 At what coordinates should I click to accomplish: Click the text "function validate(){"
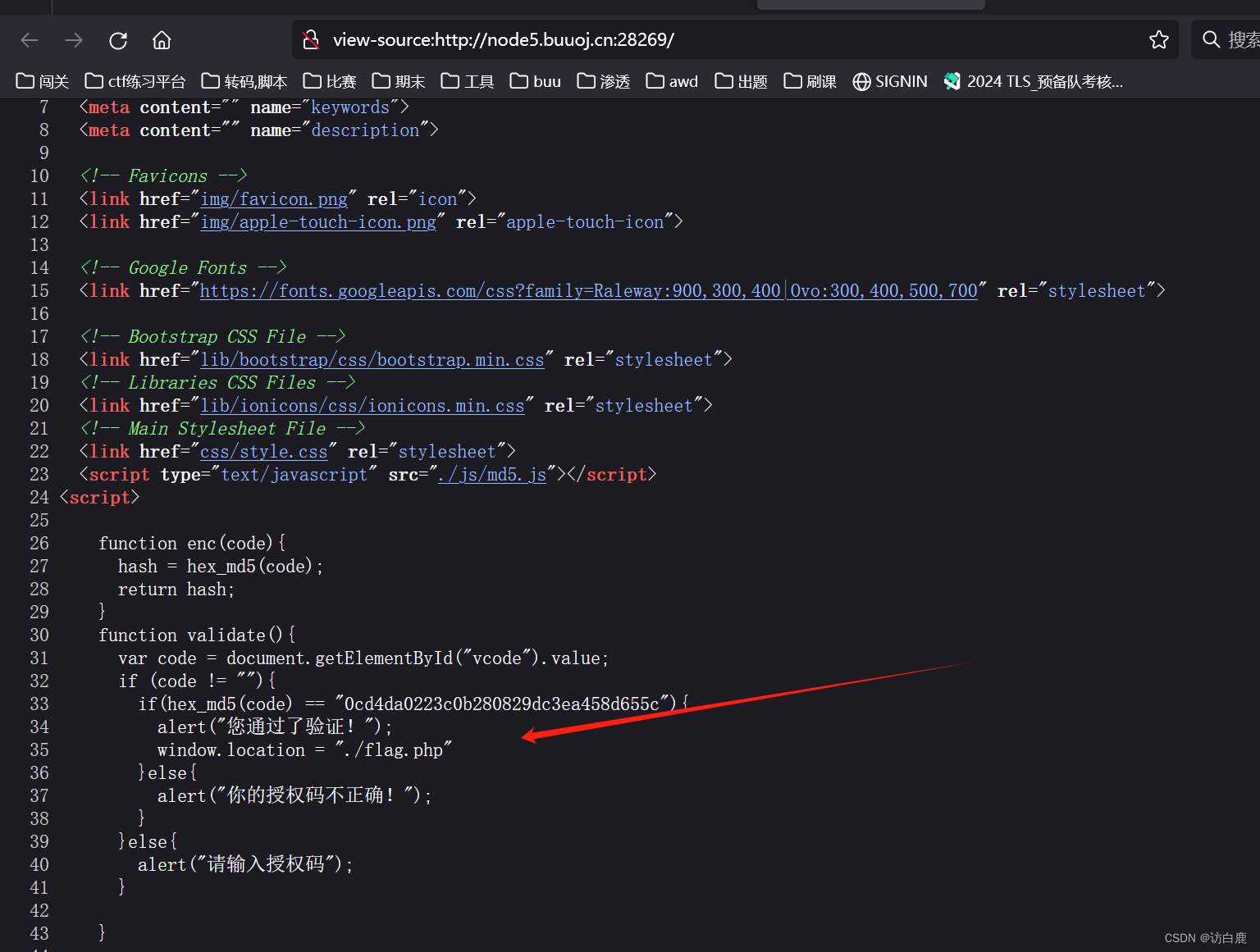[x=197, y=635]
